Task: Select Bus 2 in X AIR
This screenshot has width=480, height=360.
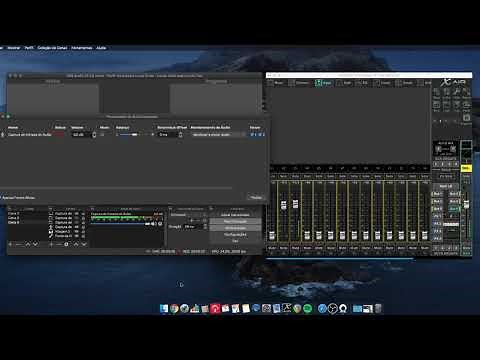Action: 454,194
